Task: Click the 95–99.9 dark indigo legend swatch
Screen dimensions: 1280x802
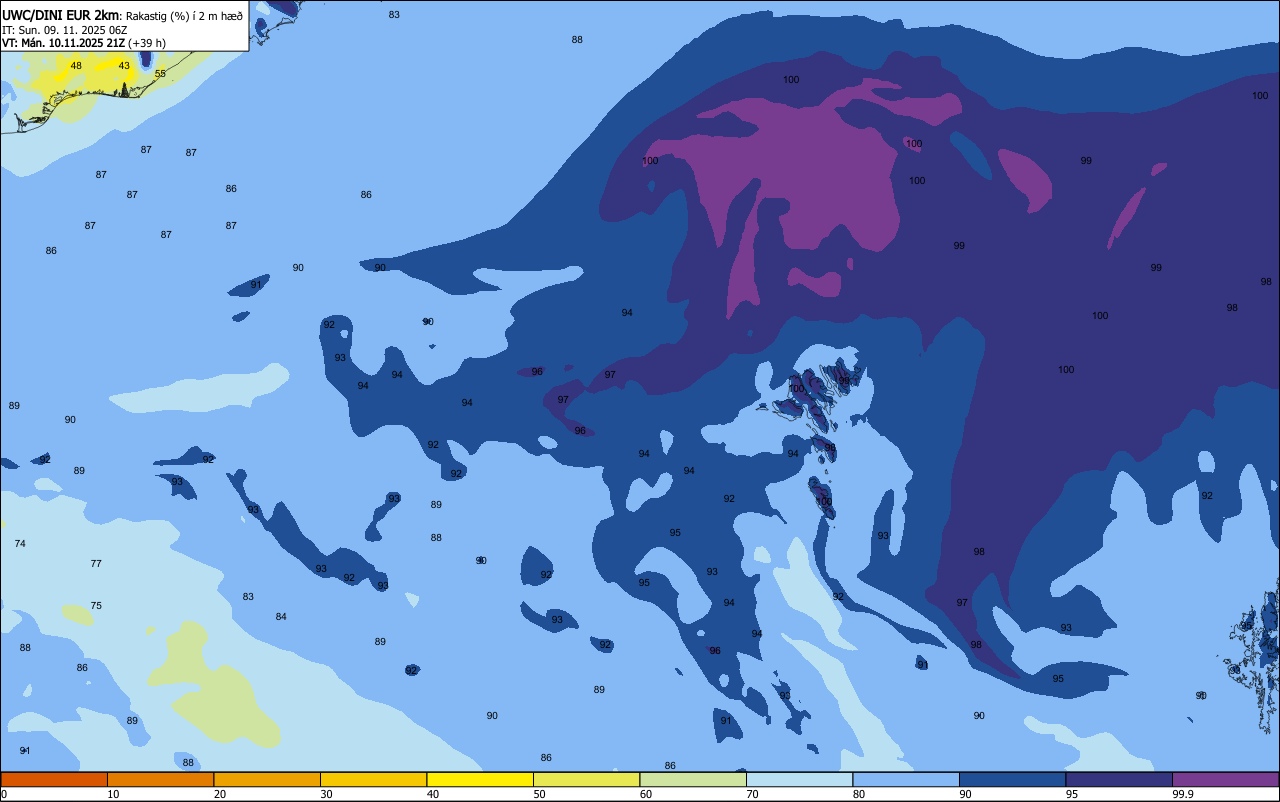Action: [1119, 779]
